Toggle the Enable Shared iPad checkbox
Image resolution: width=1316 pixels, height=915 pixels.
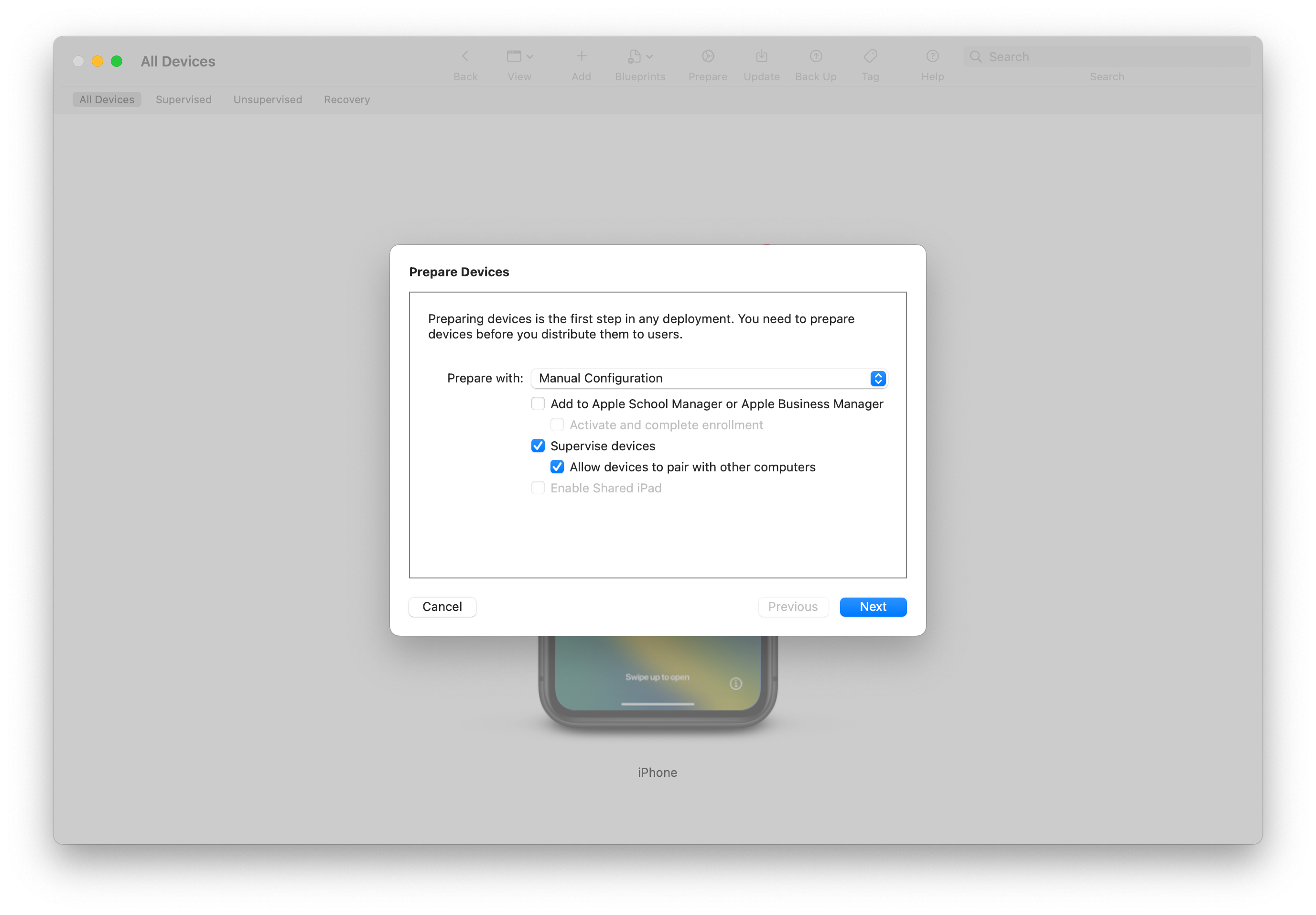pos(538,488)
